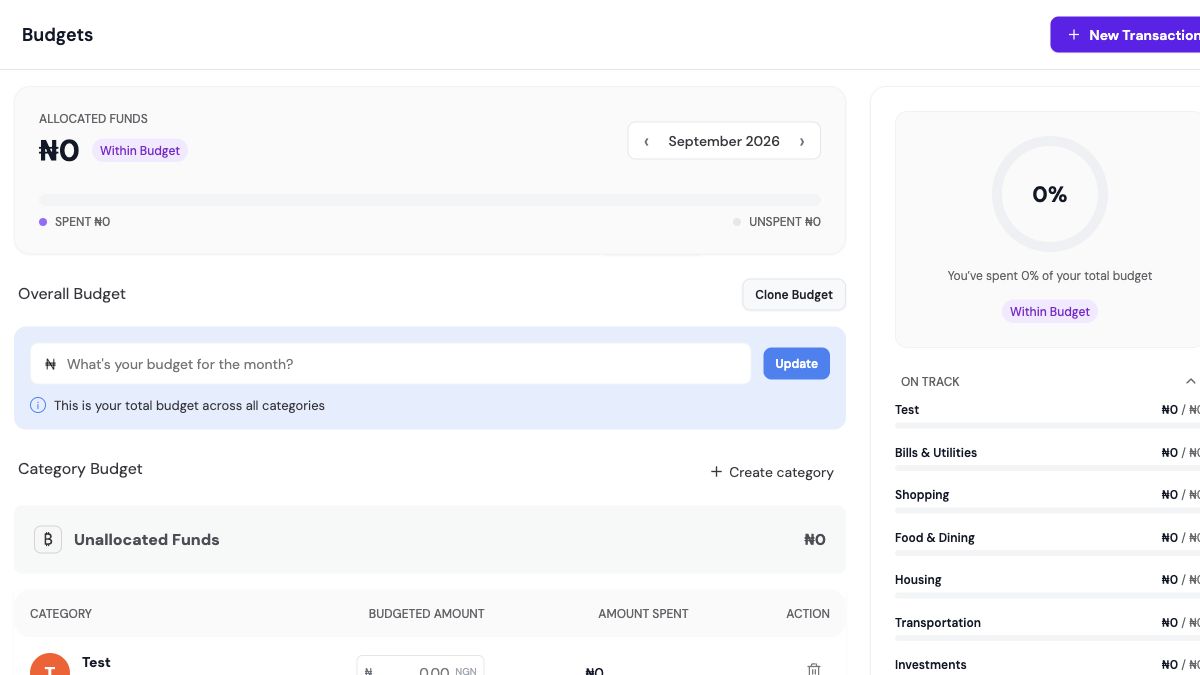The height and width of the screenshot is (675, 1200).
Task: Click the BUDGETED AMOUNT column header
Action: pos(426,614)
